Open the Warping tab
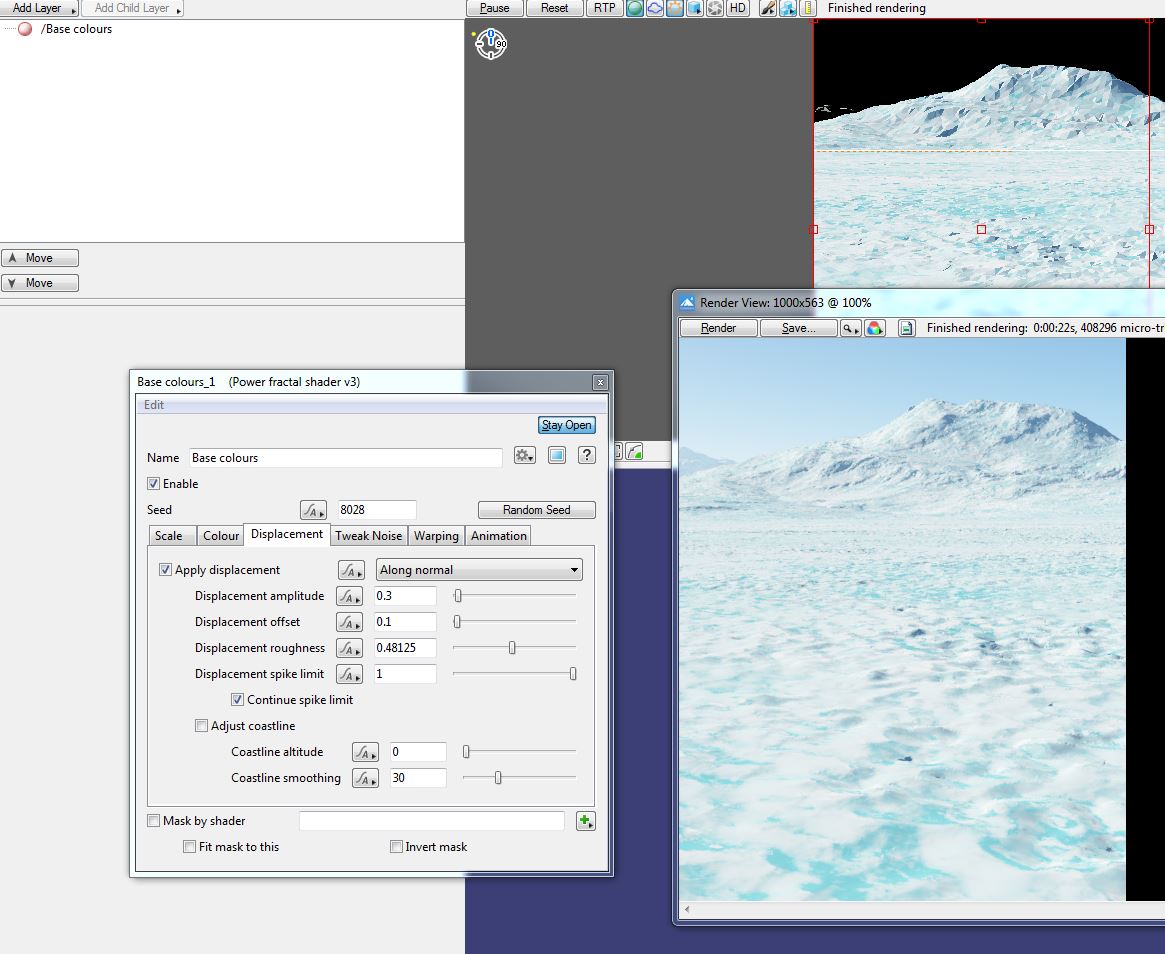 point(436,536)
